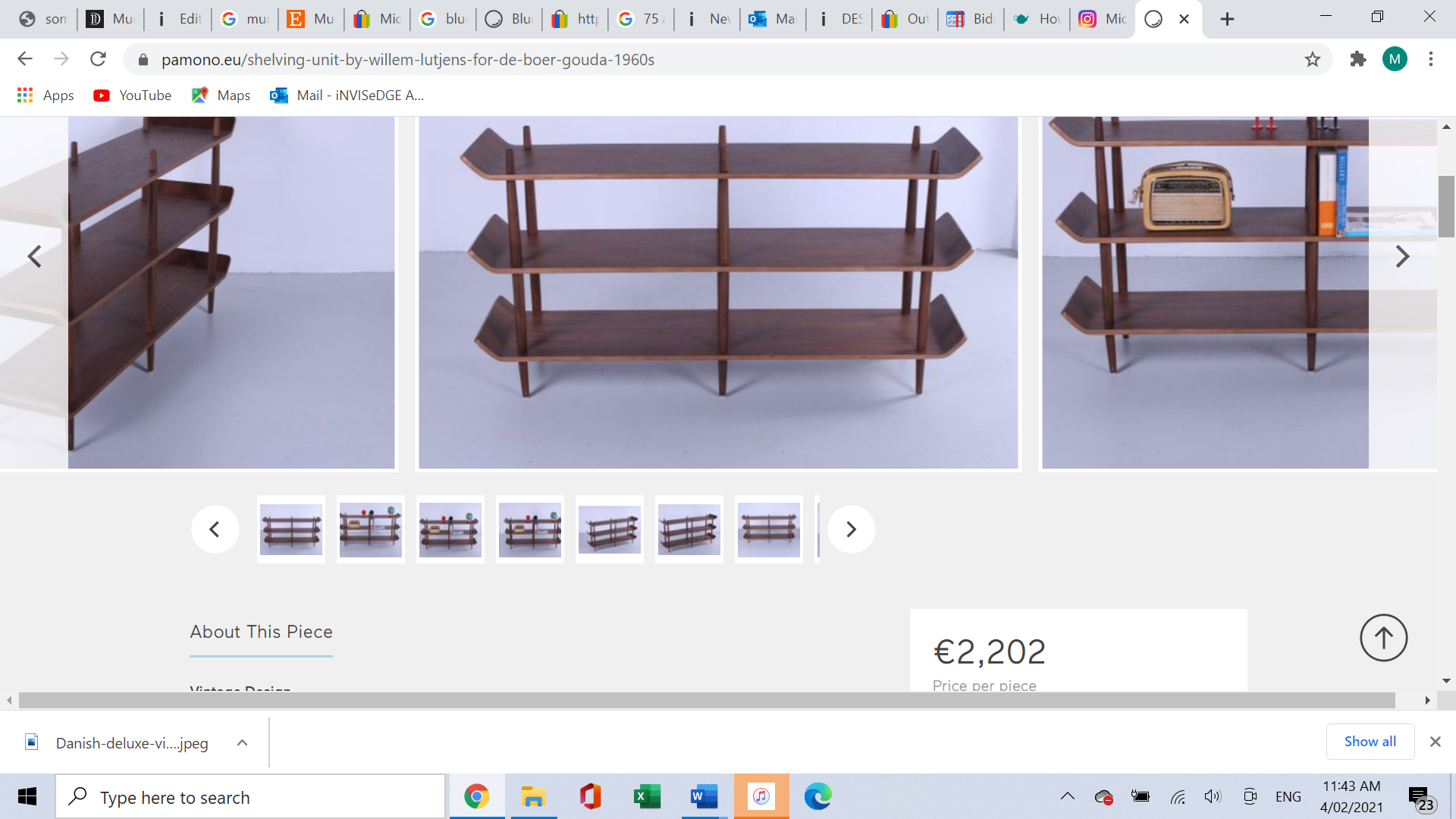This screenshot has height=819, width=1456.
Task: Expand options for downloaded jpeg file
Action: (242, 742)
